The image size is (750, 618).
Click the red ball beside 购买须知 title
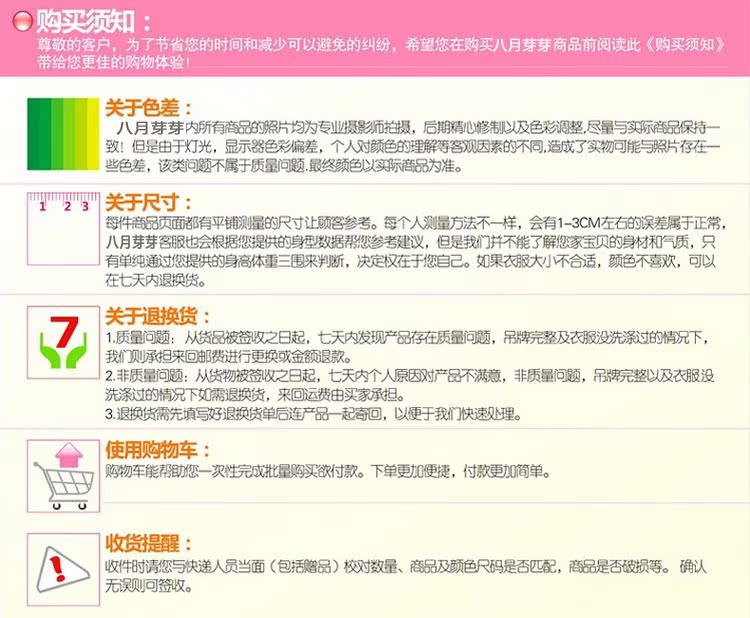click(22, 22)
